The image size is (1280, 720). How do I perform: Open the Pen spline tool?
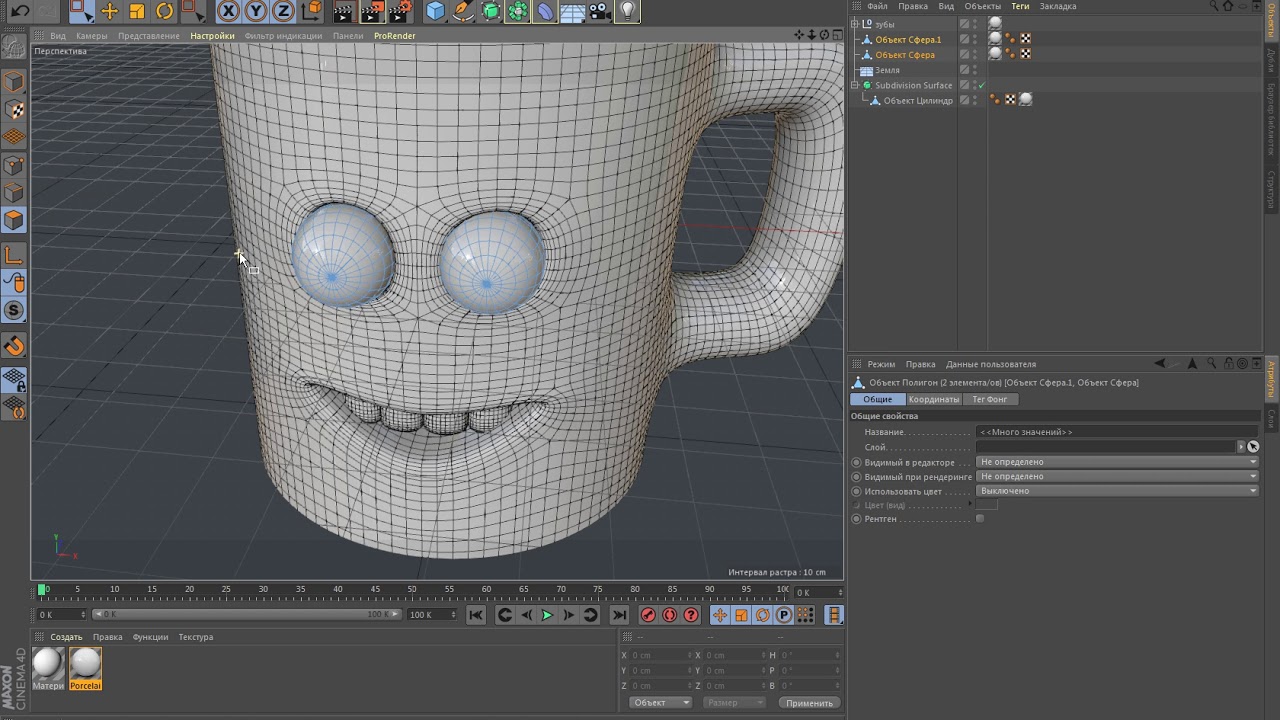click(x=463, y=11)
